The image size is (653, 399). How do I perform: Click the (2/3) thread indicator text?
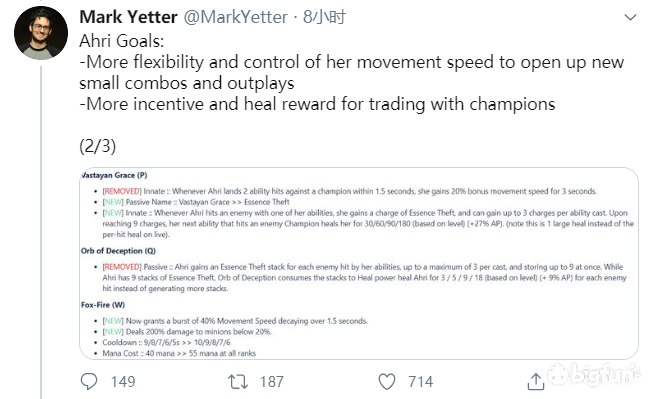[x=97, y=146]
